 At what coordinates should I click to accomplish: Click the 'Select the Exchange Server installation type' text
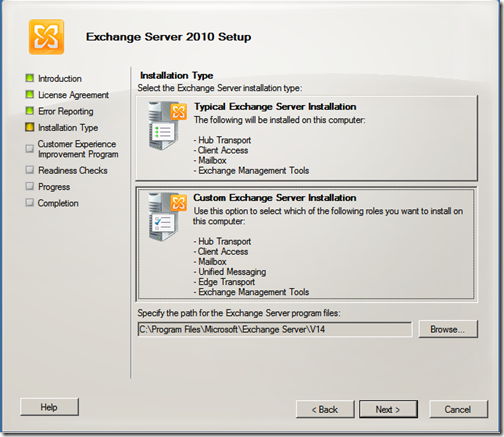pyautogui.click(x=220, y=88)
